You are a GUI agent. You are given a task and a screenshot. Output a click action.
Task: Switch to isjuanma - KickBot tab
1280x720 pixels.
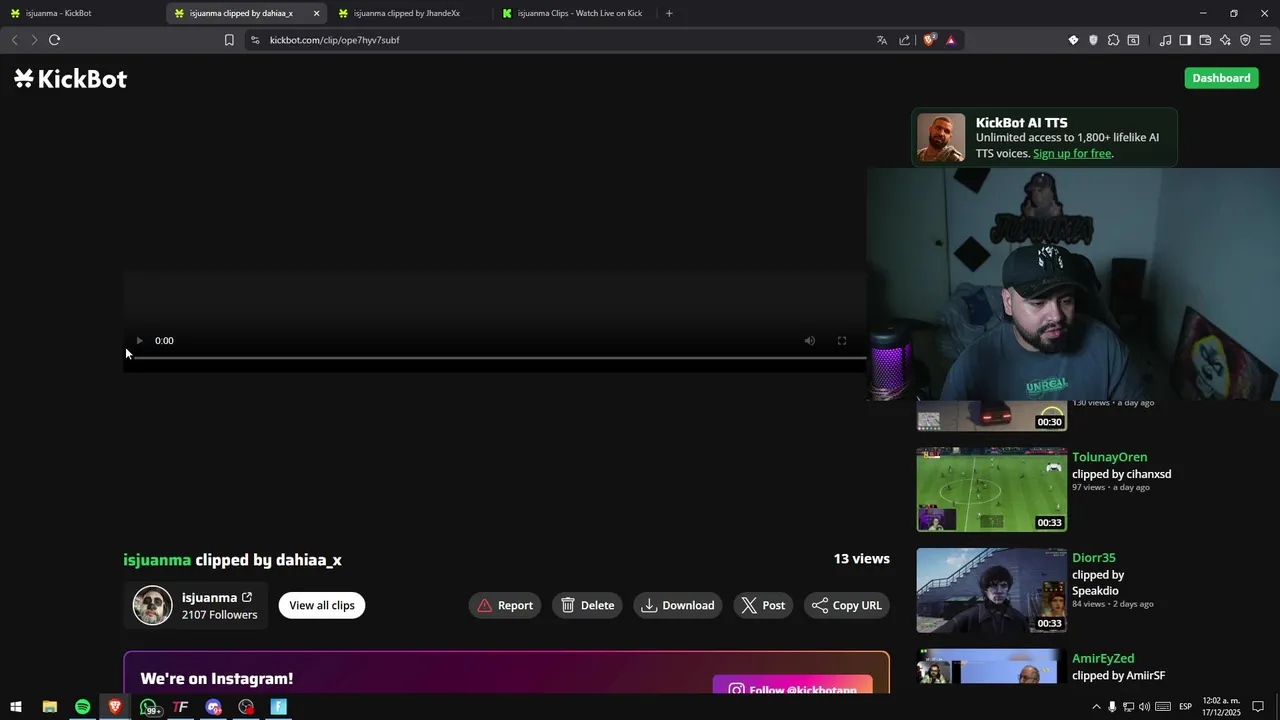(82, 13)
